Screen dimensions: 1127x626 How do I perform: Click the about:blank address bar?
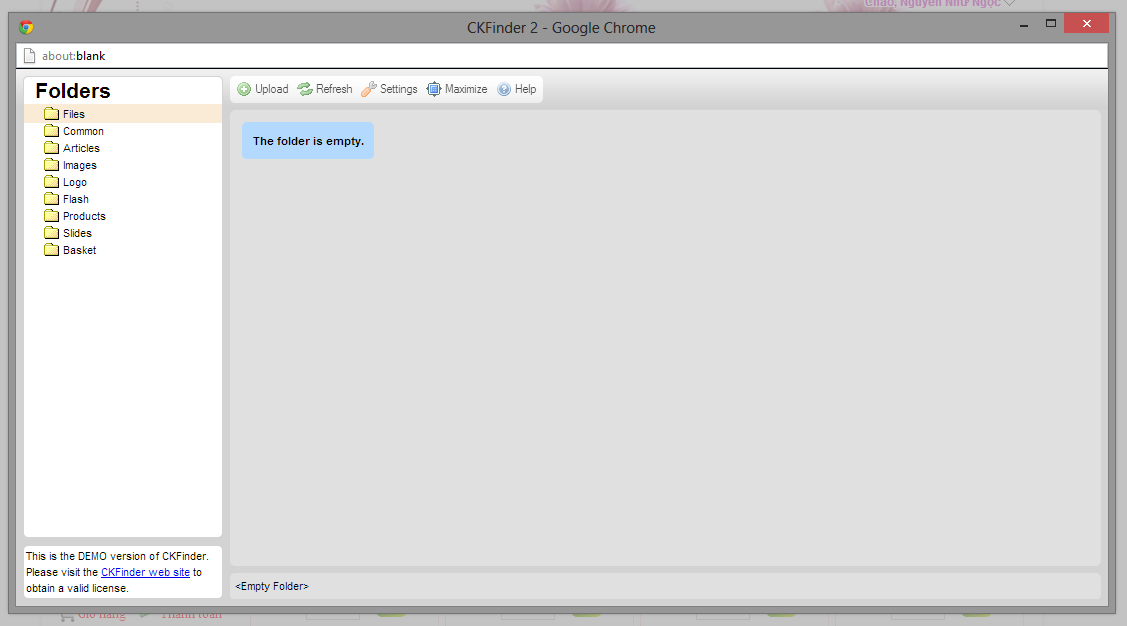[x=562, y=55]
